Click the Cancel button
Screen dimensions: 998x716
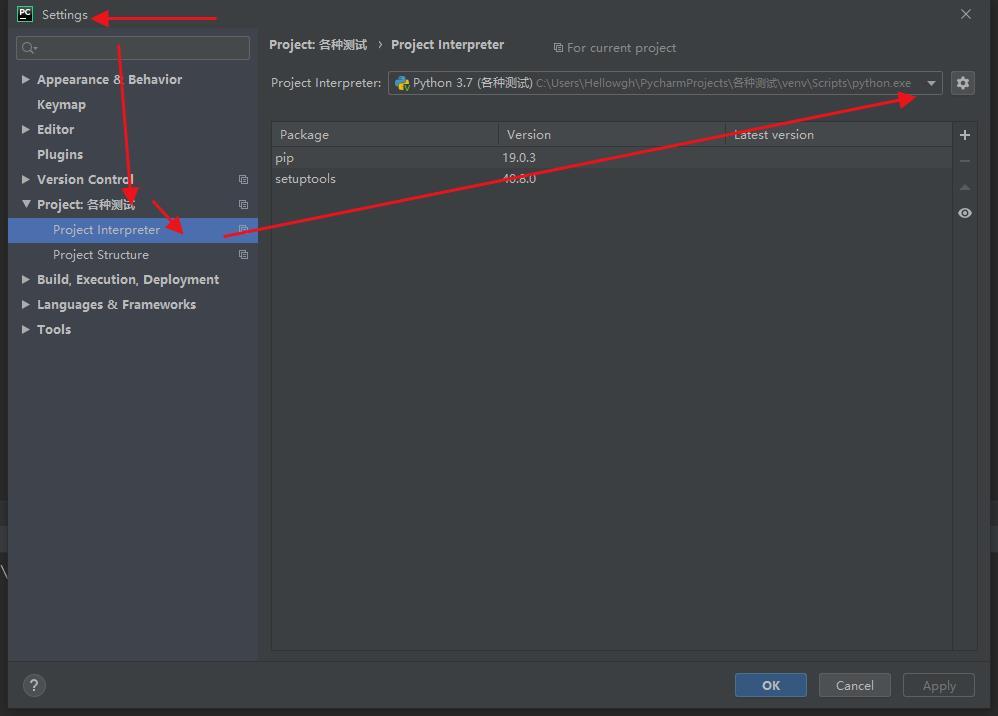pyautogui.click(x=854, y=685)
